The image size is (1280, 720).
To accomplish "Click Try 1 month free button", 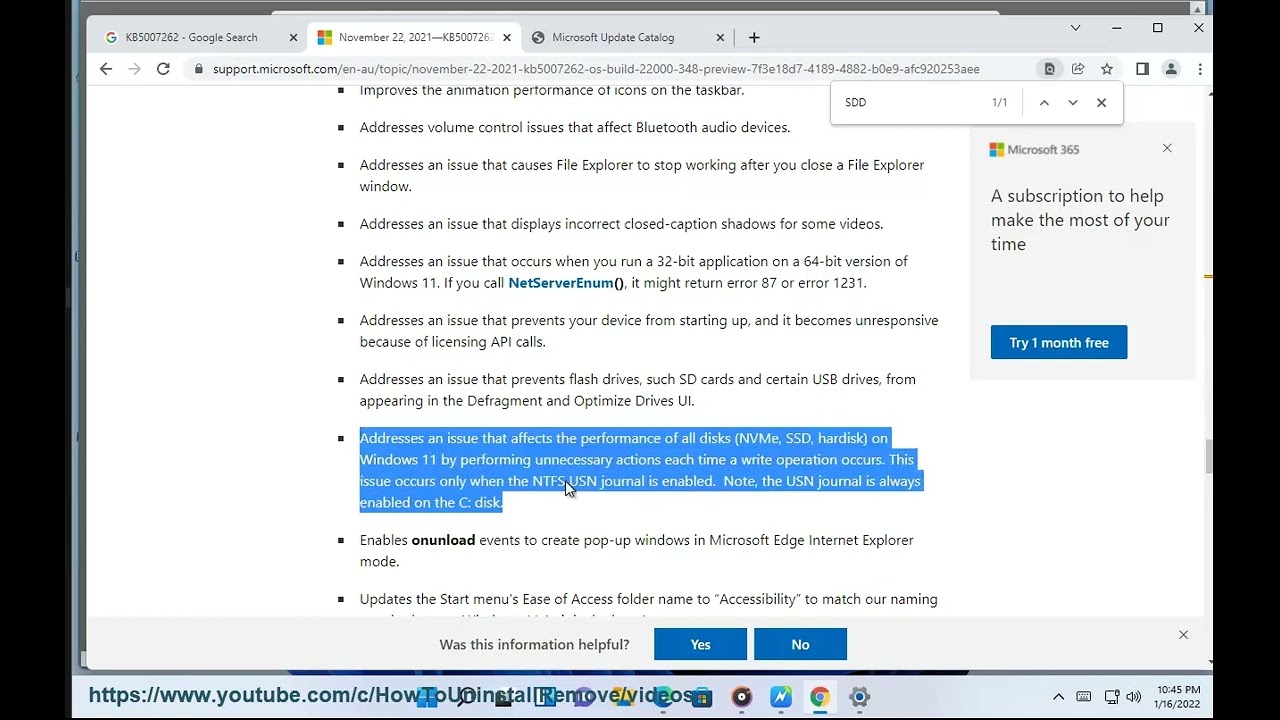I will pyautogui.click(x=1059, y=342).
